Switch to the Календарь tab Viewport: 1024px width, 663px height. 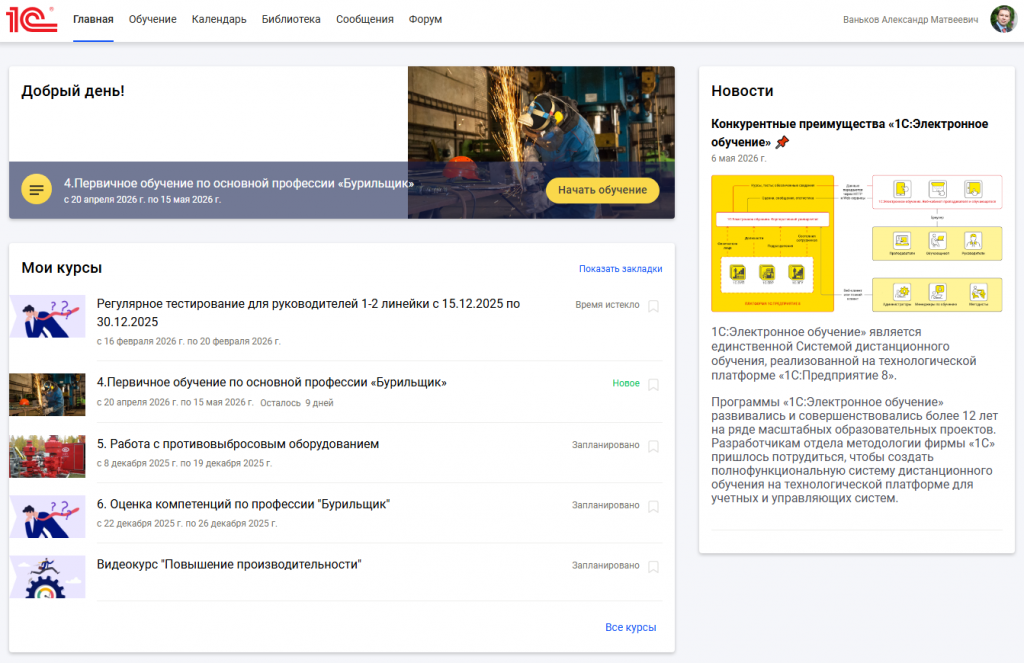(x=219, y=20)
